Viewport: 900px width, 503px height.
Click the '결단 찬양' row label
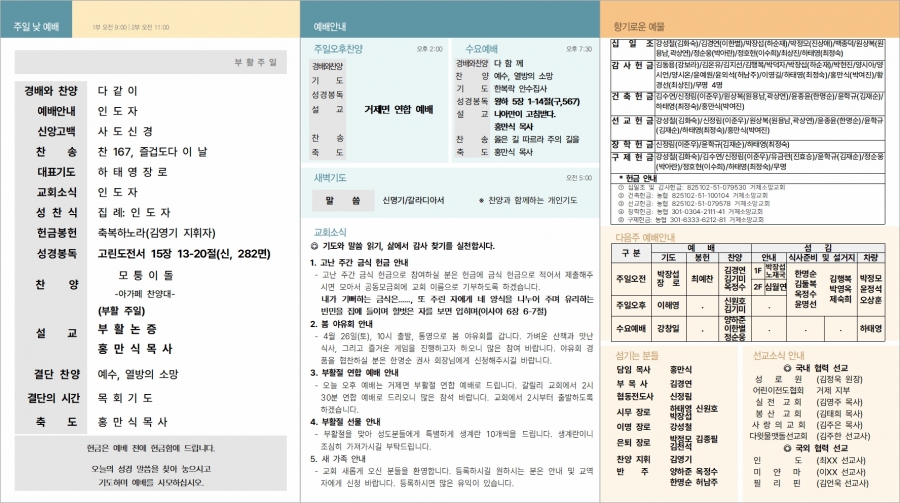[x=56, y=374]
